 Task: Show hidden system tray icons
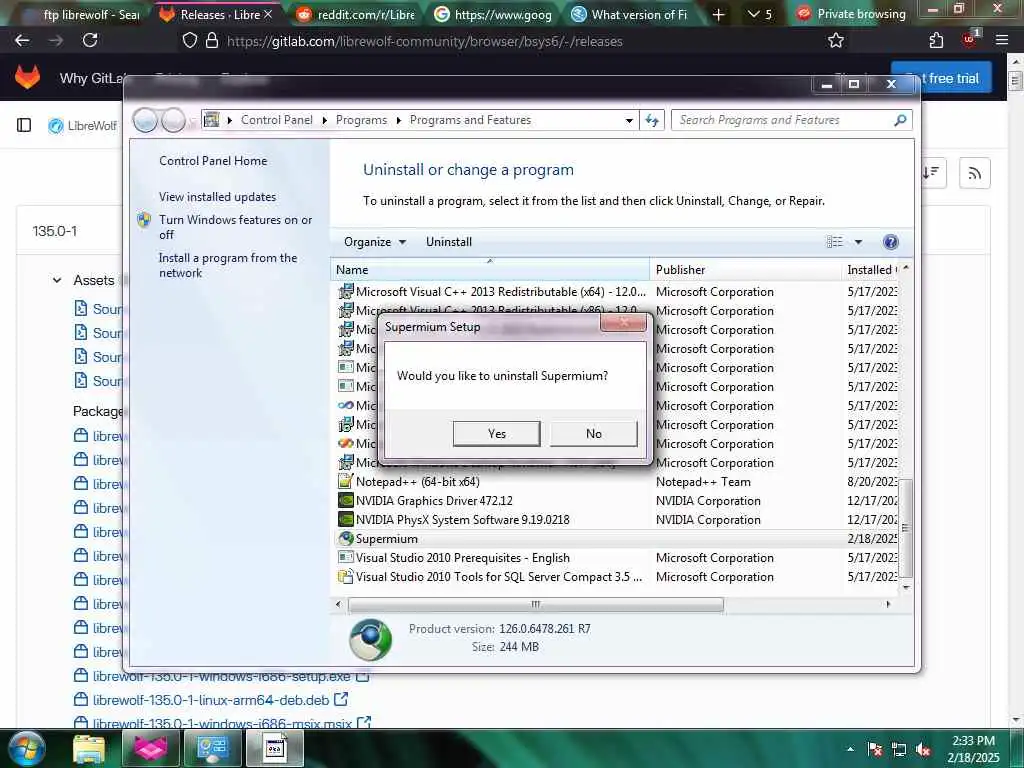850,749
